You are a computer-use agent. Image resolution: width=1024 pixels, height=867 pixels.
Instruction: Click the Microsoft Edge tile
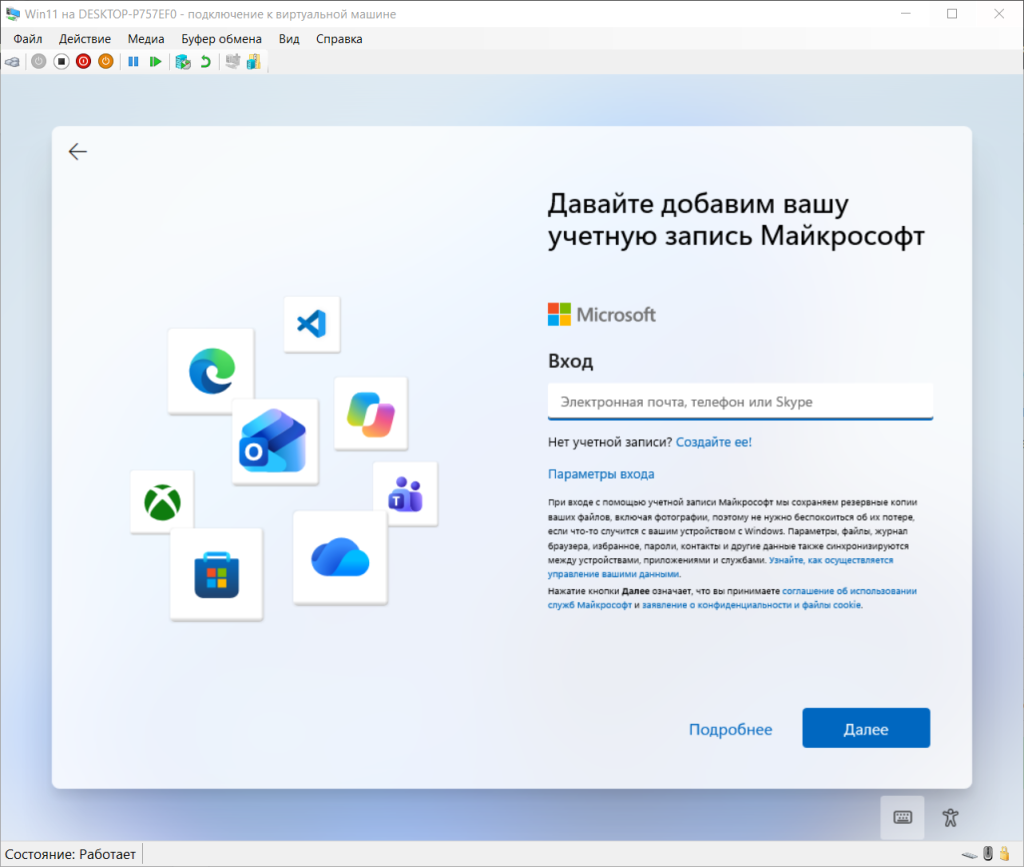211,371
